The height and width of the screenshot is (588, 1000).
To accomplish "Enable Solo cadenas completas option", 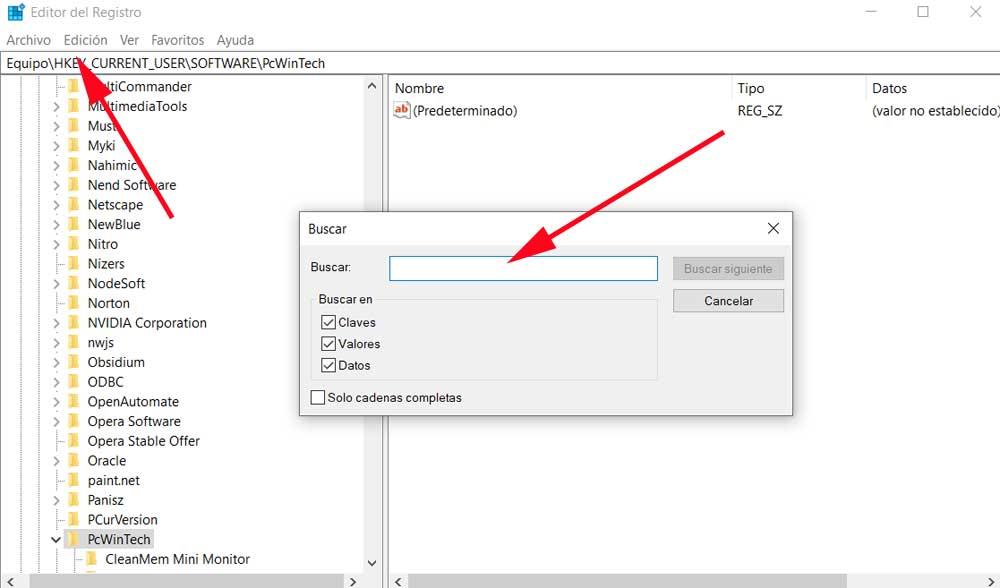I will coord(318,397).
